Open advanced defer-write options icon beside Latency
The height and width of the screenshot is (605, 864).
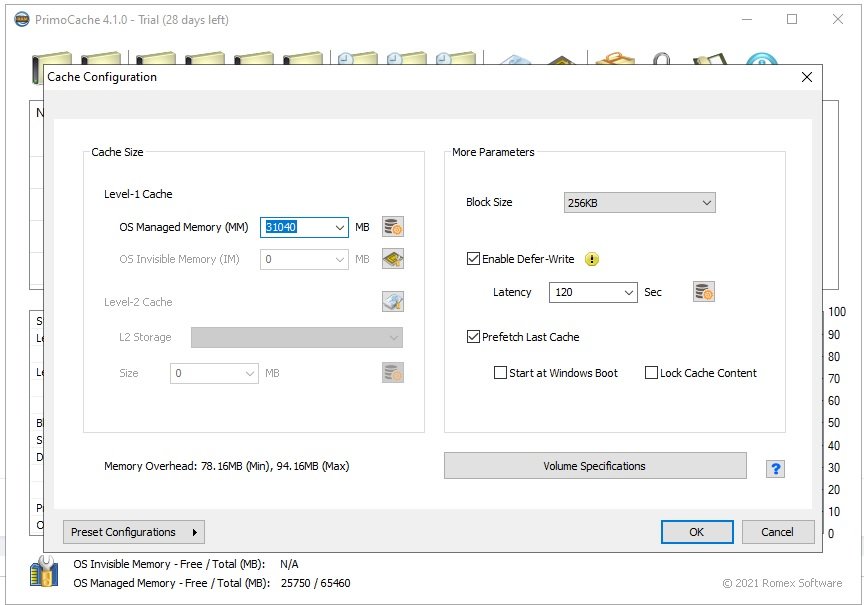[x=704, y=292]
